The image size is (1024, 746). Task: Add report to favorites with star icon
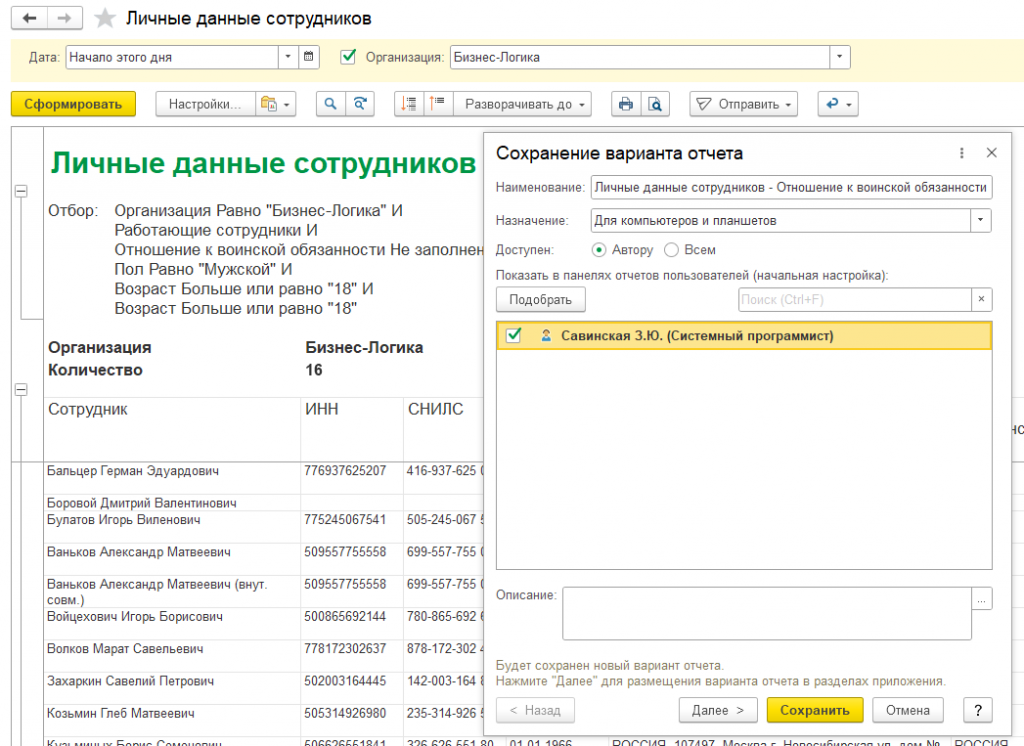104,18
